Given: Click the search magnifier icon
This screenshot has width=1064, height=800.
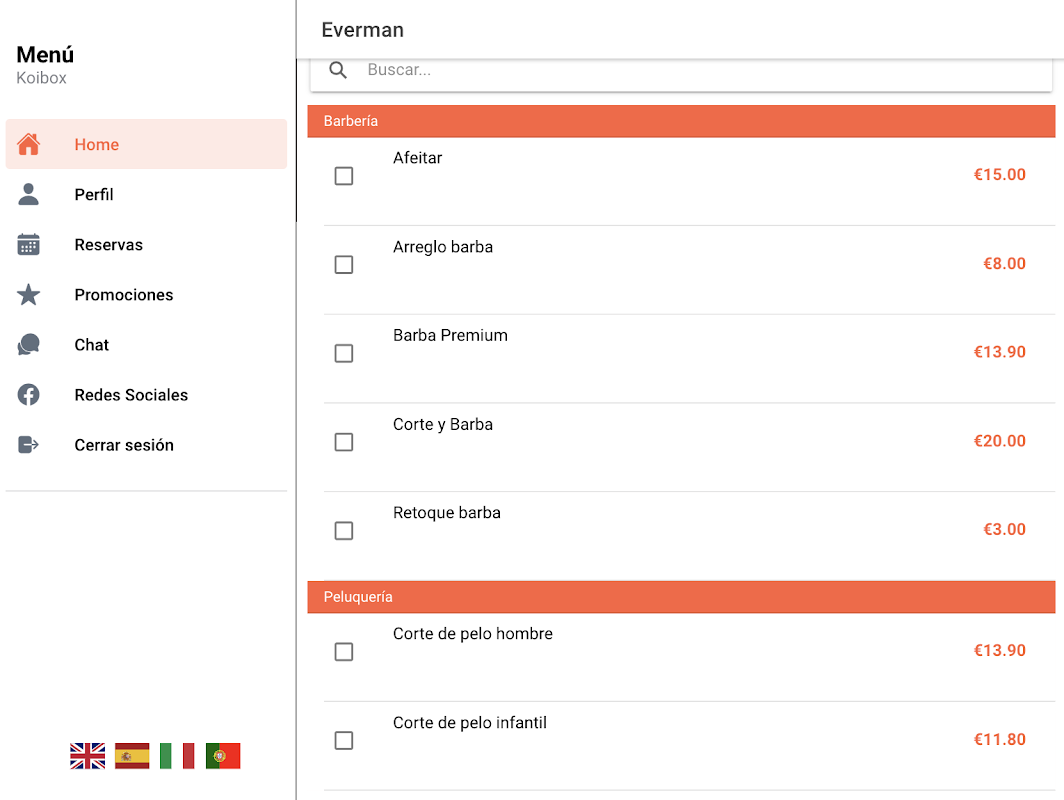Looking at the screenshot, I should (338, 70).
